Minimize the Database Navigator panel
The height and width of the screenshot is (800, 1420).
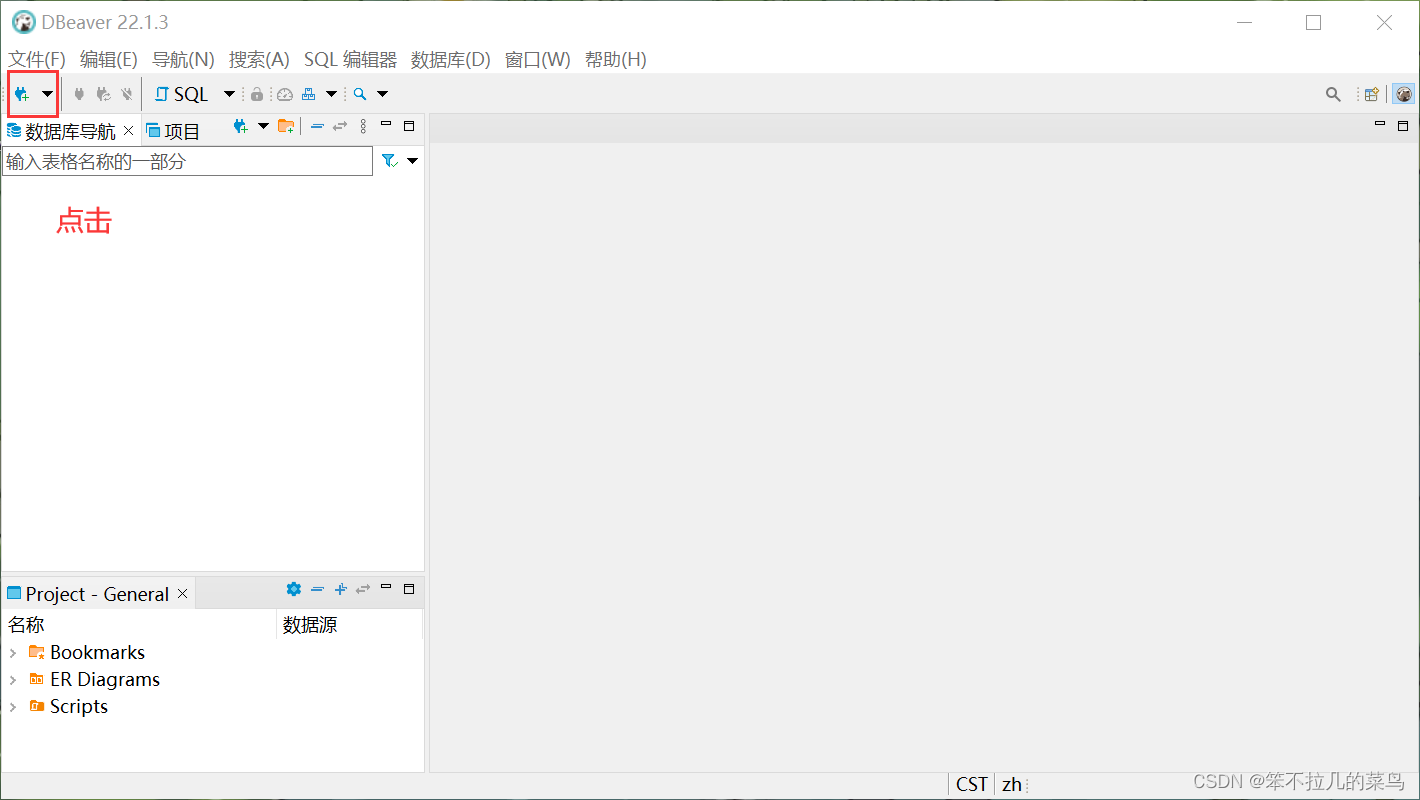[x=385, y=126]
